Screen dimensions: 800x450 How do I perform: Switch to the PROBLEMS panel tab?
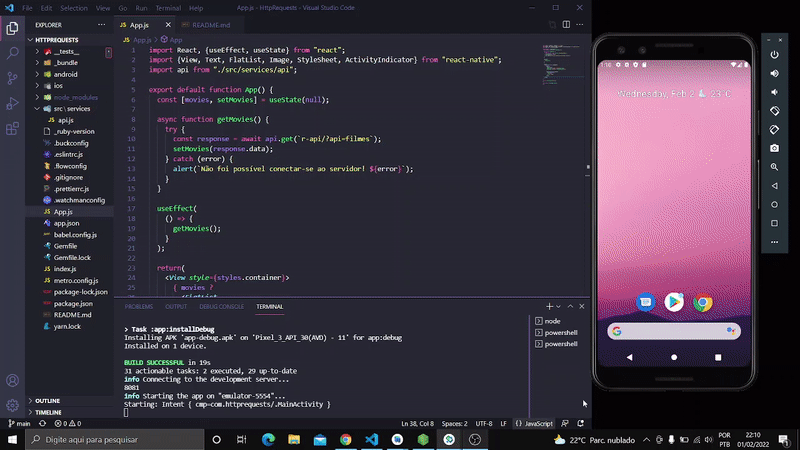(139, 307)
